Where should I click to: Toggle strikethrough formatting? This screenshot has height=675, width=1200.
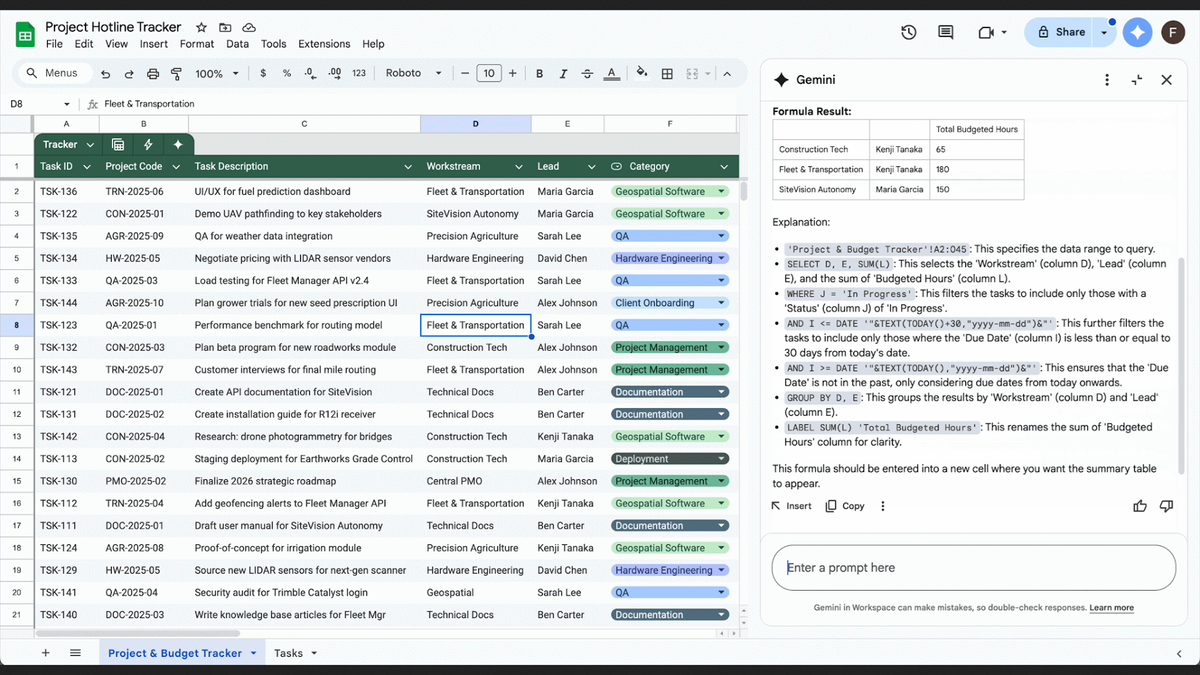(587, 72)
